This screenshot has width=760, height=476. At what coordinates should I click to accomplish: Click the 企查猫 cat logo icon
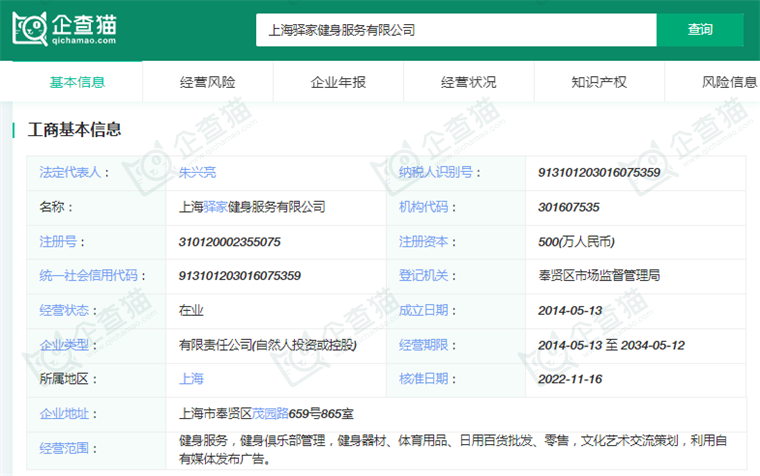tap(30, 29)
